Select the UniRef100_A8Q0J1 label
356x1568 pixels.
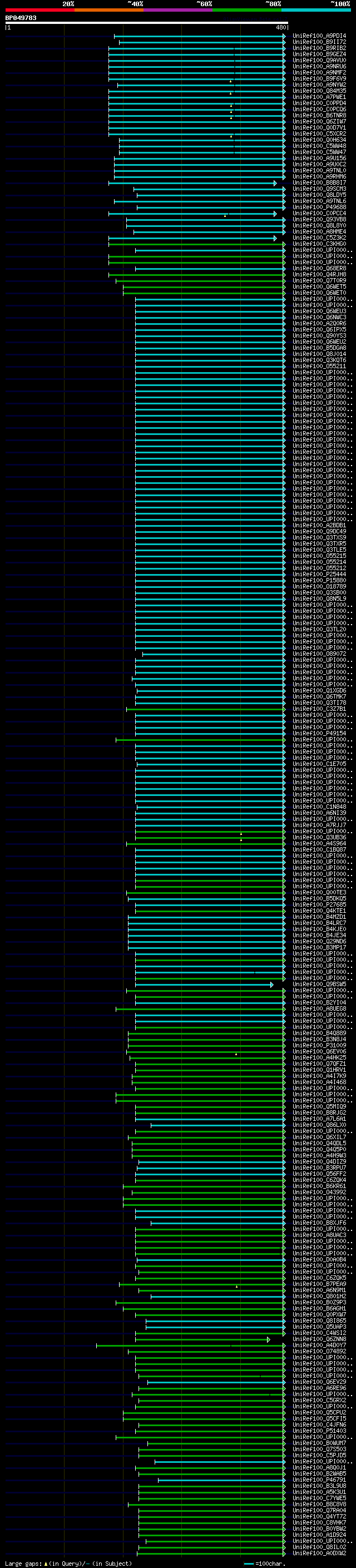coord(319,1467)
